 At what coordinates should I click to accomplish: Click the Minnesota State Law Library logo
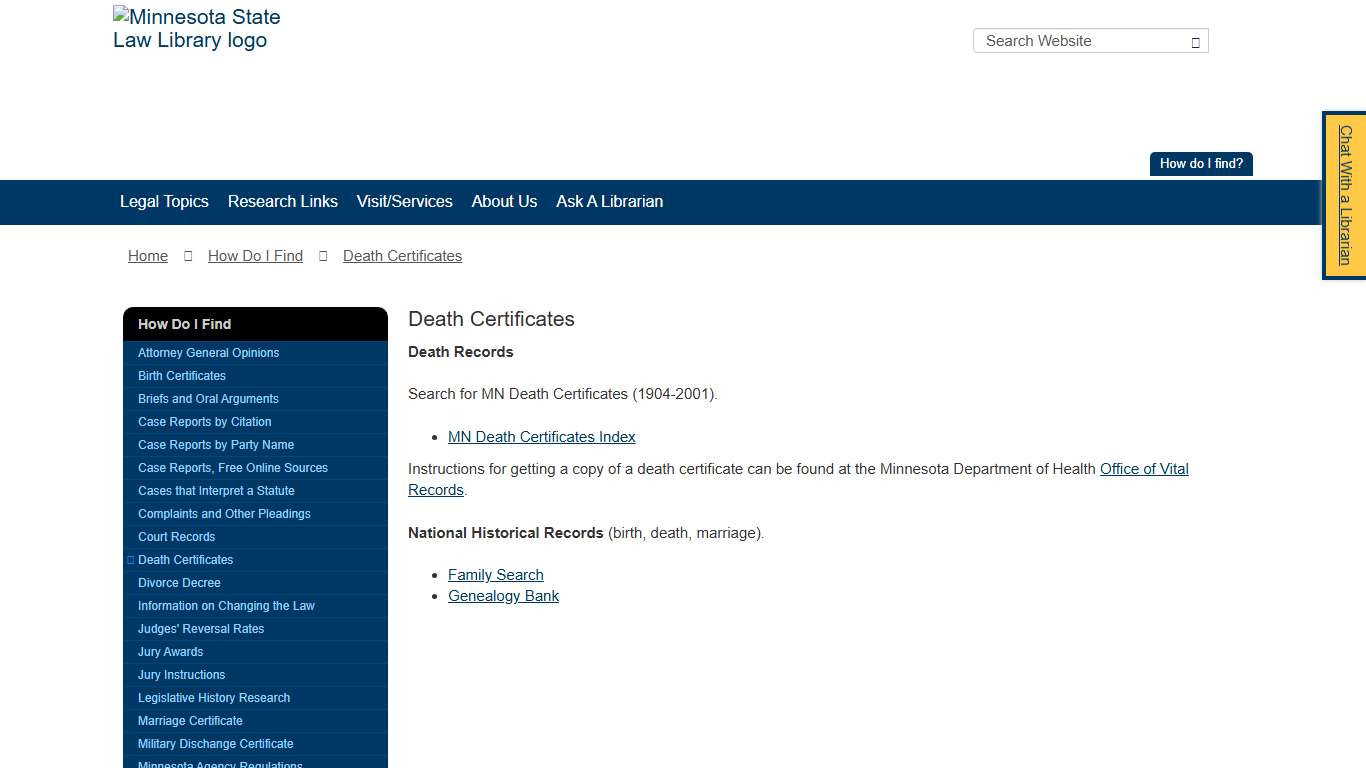tap(196, 28)
